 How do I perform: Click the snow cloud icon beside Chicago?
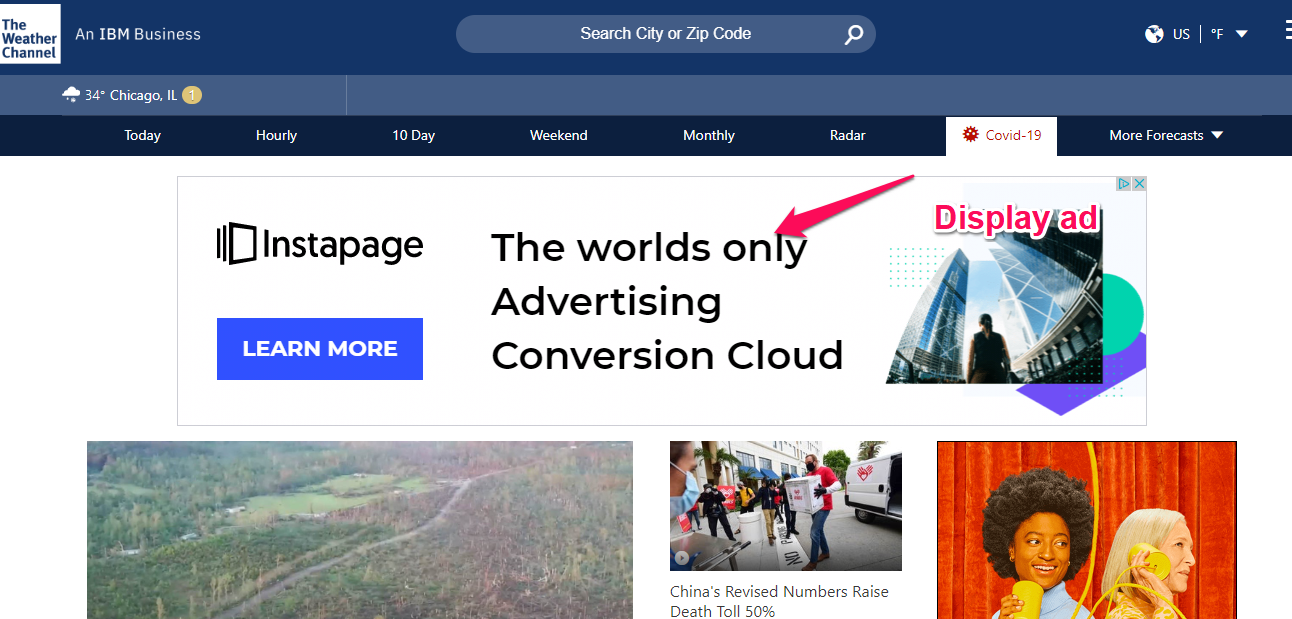coord(71,95)
